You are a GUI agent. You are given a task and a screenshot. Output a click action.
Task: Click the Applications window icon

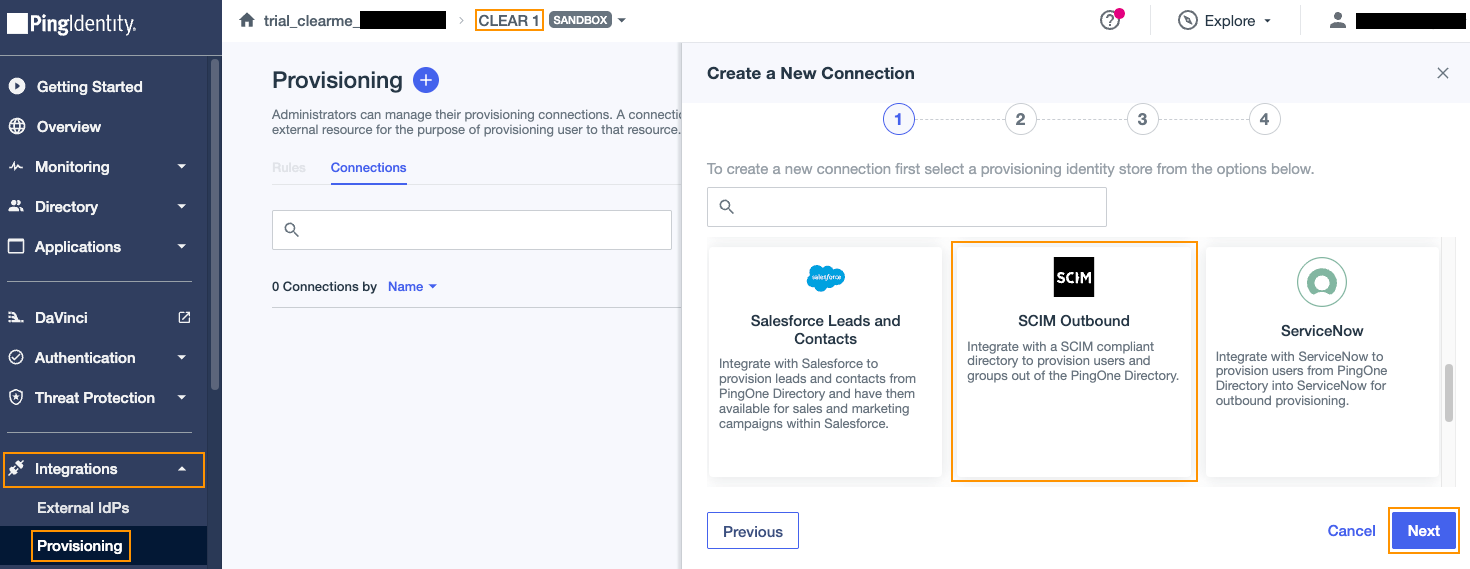click(x=17, y=247)
